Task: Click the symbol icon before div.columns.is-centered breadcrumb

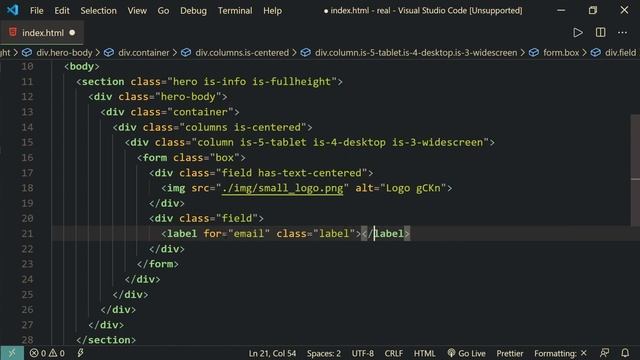Action: 186,53
